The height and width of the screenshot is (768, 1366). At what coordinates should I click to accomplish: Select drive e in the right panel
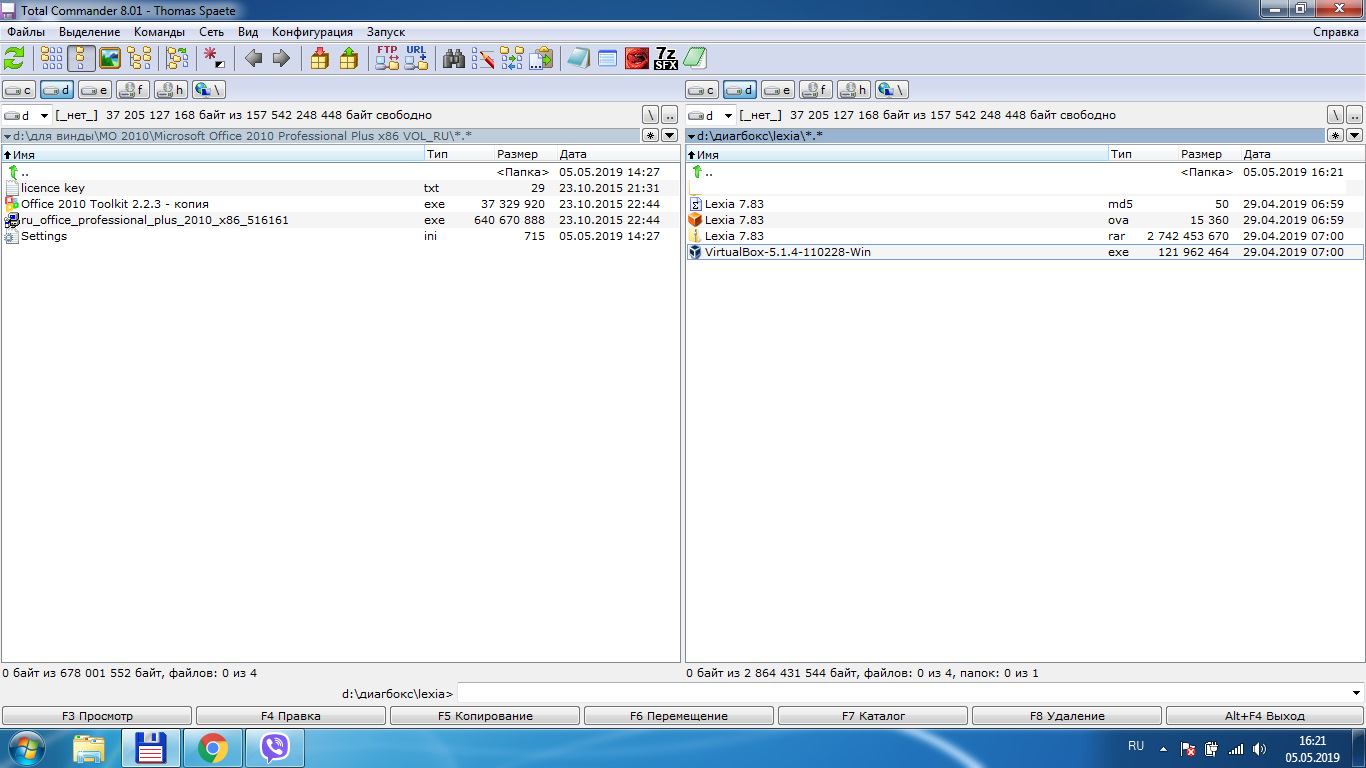778,90
